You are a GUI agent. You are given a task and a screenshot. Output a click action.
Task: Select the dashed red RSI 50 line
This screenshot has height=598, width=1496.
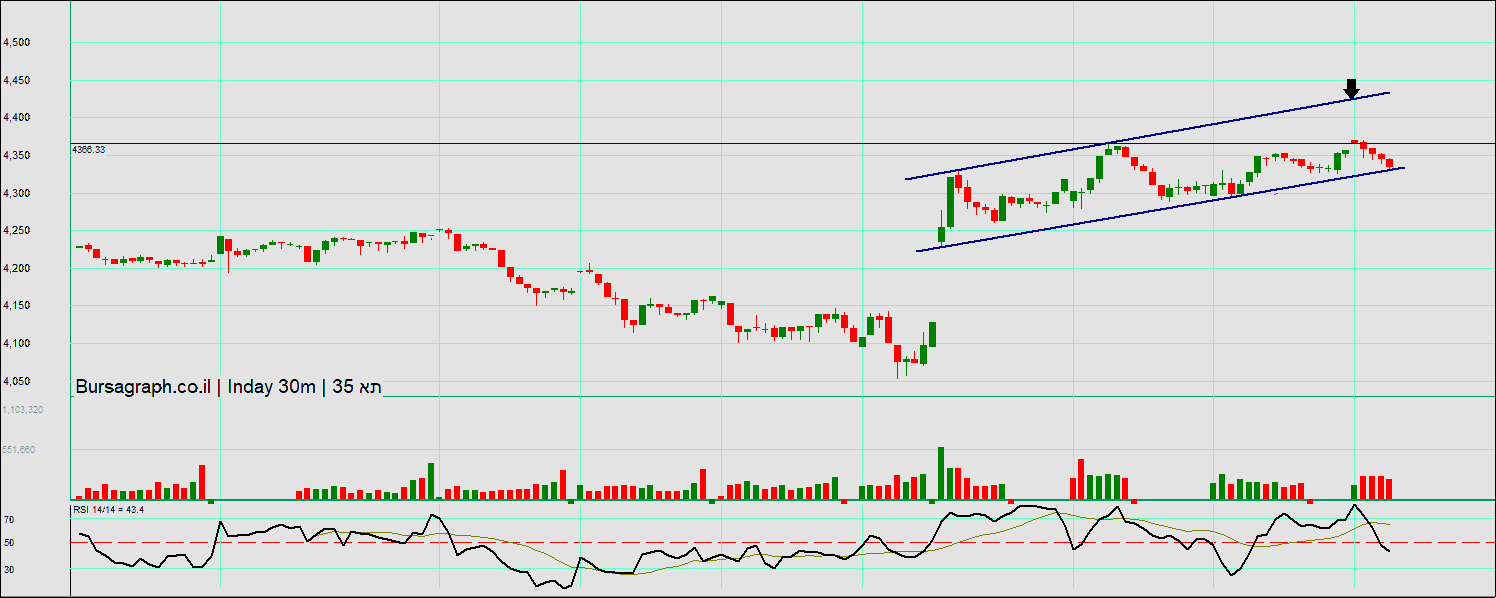pyautogui.click(x=700, y=543)
